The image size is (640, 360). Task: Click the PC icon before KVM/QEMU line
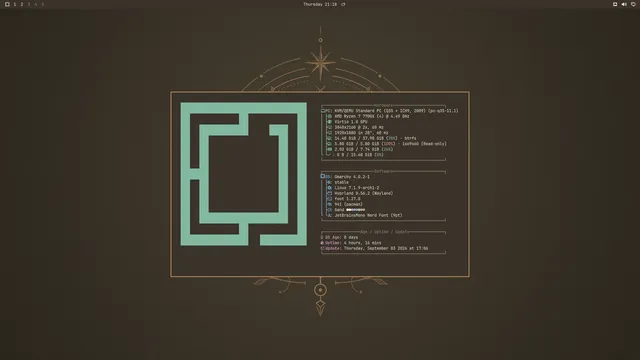(x=323, y=111)
